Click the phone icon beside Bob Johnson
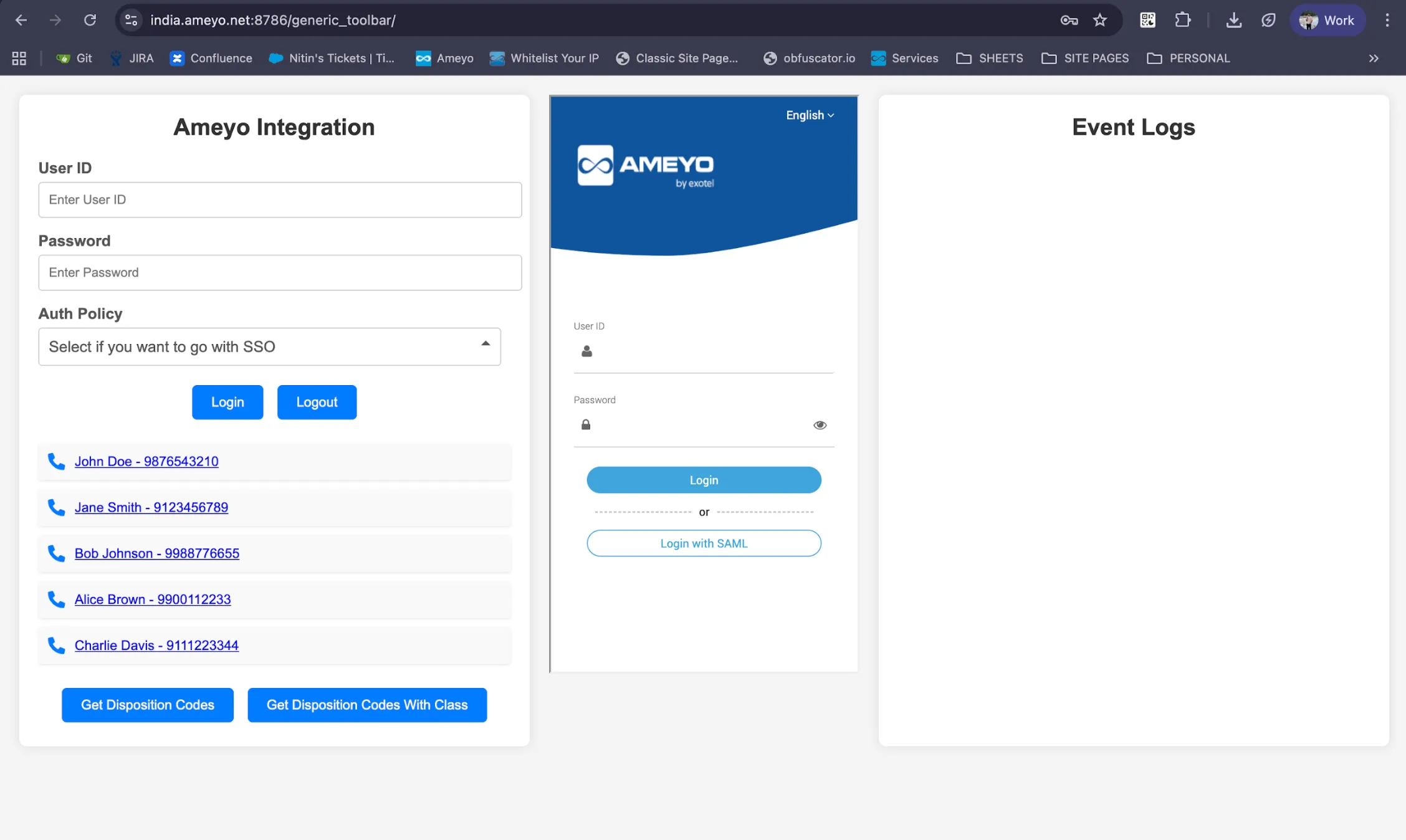1406x840 pixels. (56, 553)
